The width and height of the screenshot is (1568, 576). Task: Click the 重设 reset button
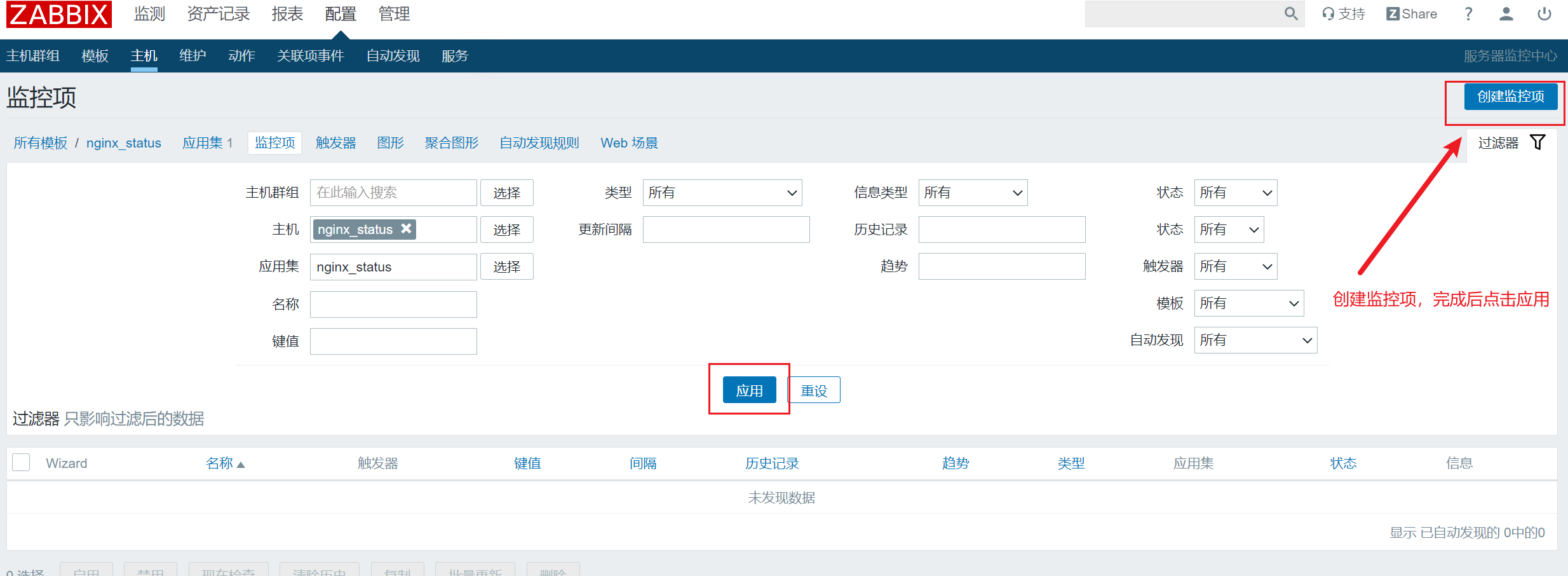click(x=814, y=390)
